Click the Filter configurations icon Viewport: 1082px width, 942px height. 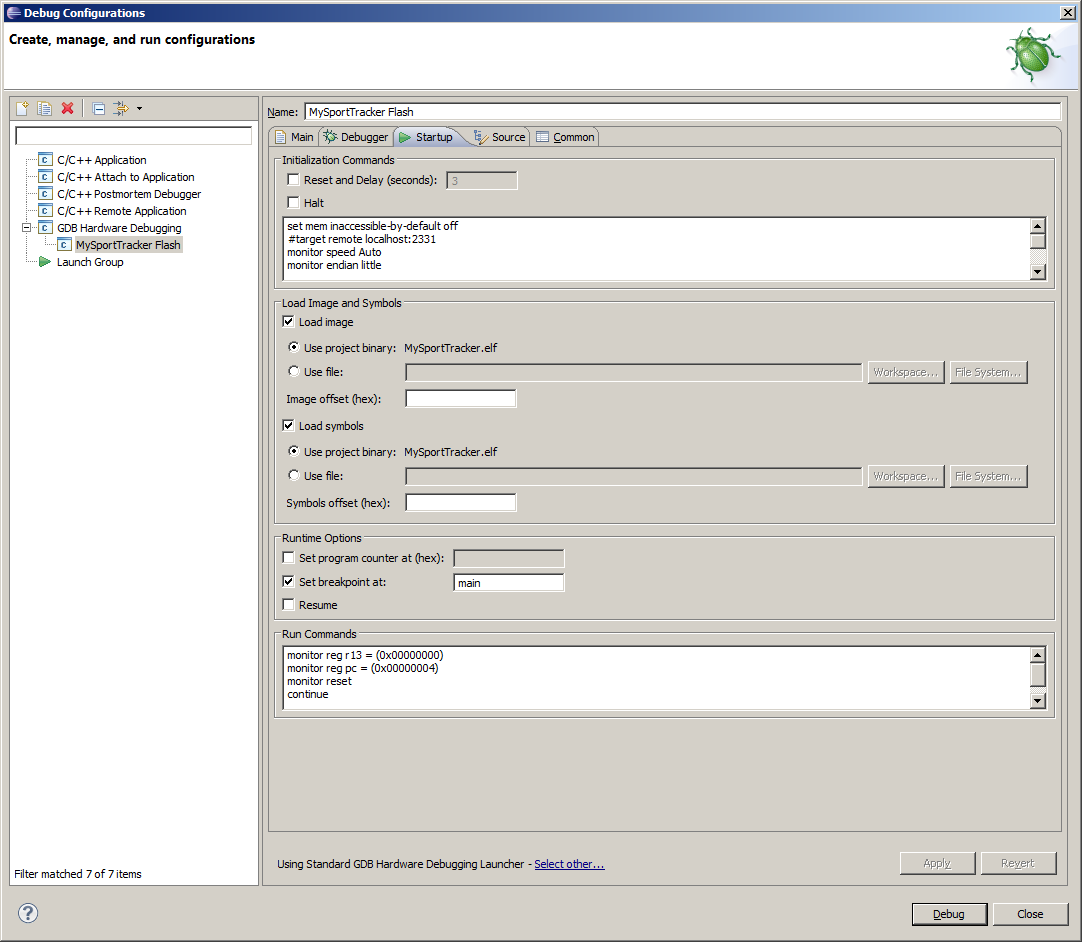click(x=121, y=108)
